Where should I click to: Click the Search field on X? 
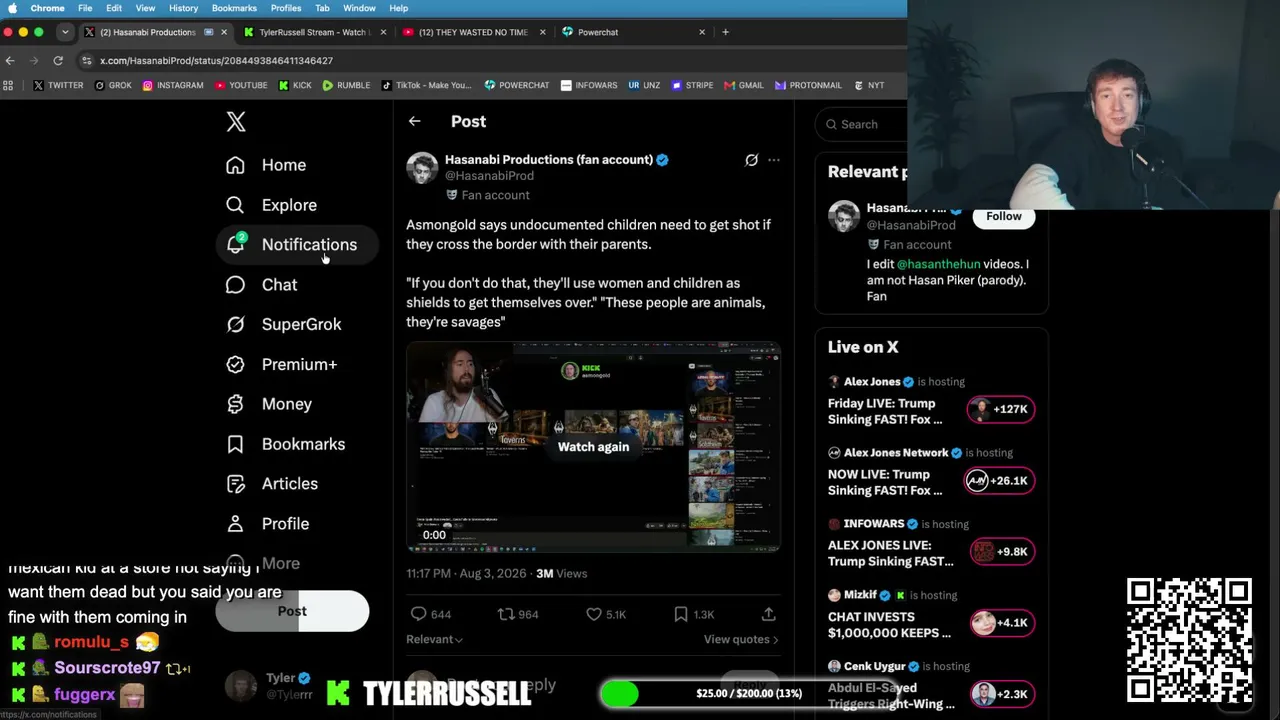pyautogui.click(x=862, y=124)
